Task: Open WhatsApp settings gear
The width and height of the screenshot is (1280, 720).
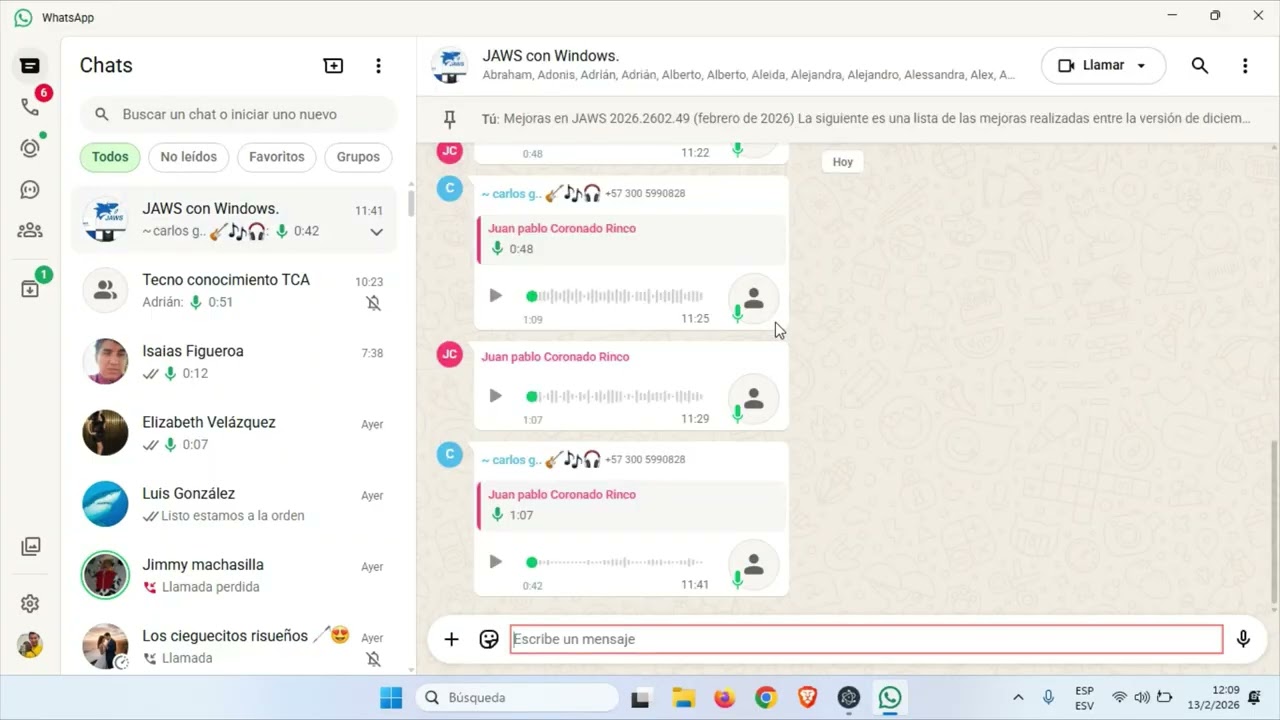Action: [x=30, y=604]
